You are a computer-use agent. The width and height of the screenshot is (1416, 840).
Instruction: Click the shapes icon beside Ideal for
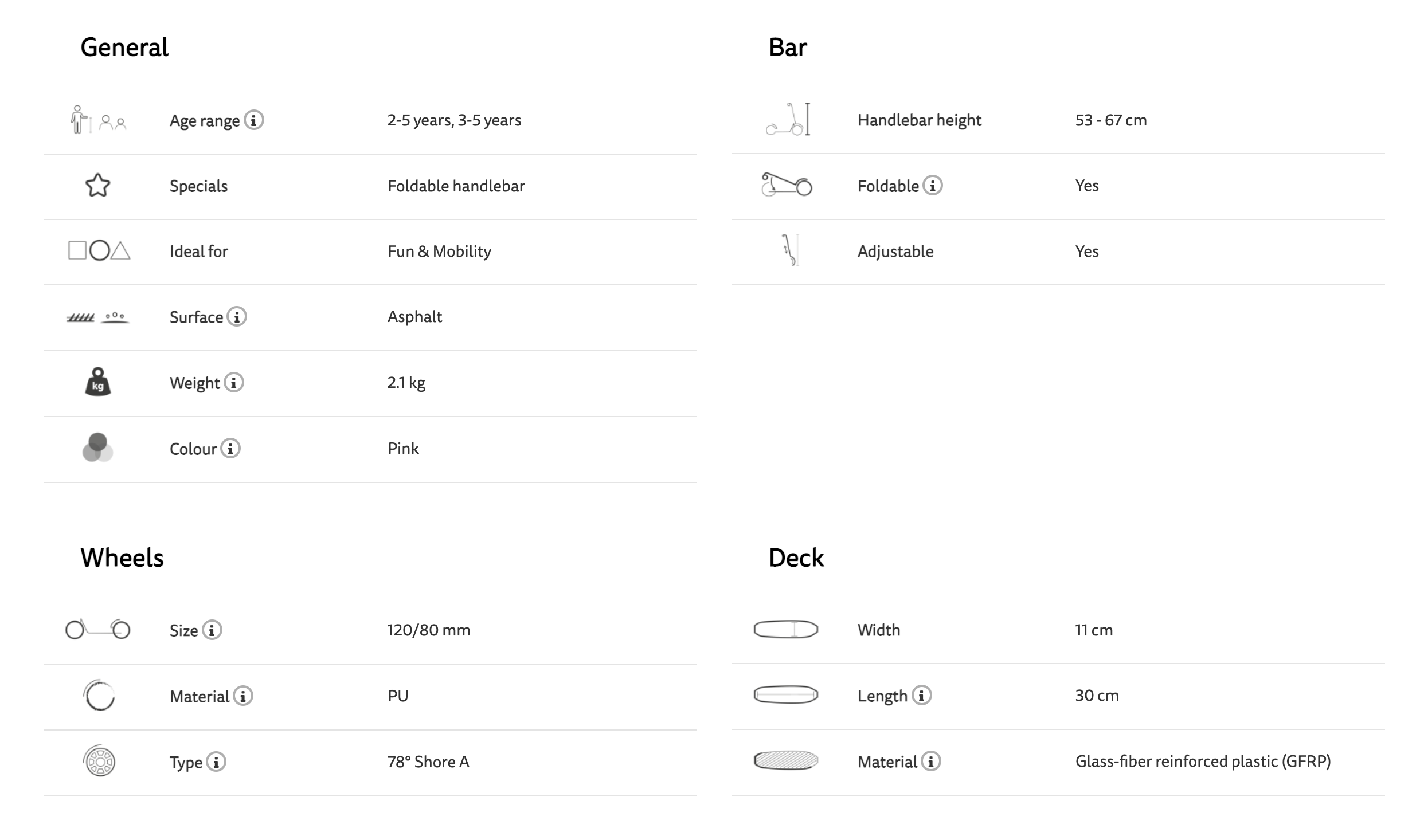coord(99,251)
